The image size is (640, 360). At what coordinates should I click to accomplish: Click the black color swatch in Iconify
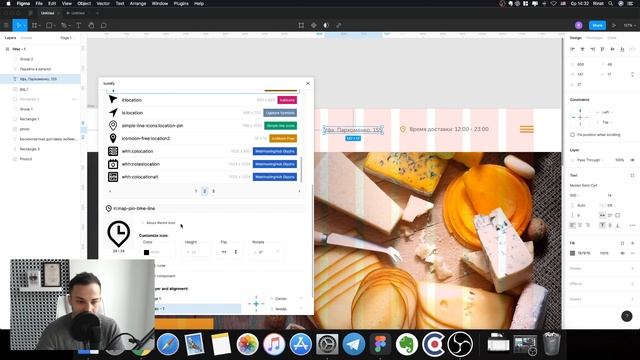(146, 252)
